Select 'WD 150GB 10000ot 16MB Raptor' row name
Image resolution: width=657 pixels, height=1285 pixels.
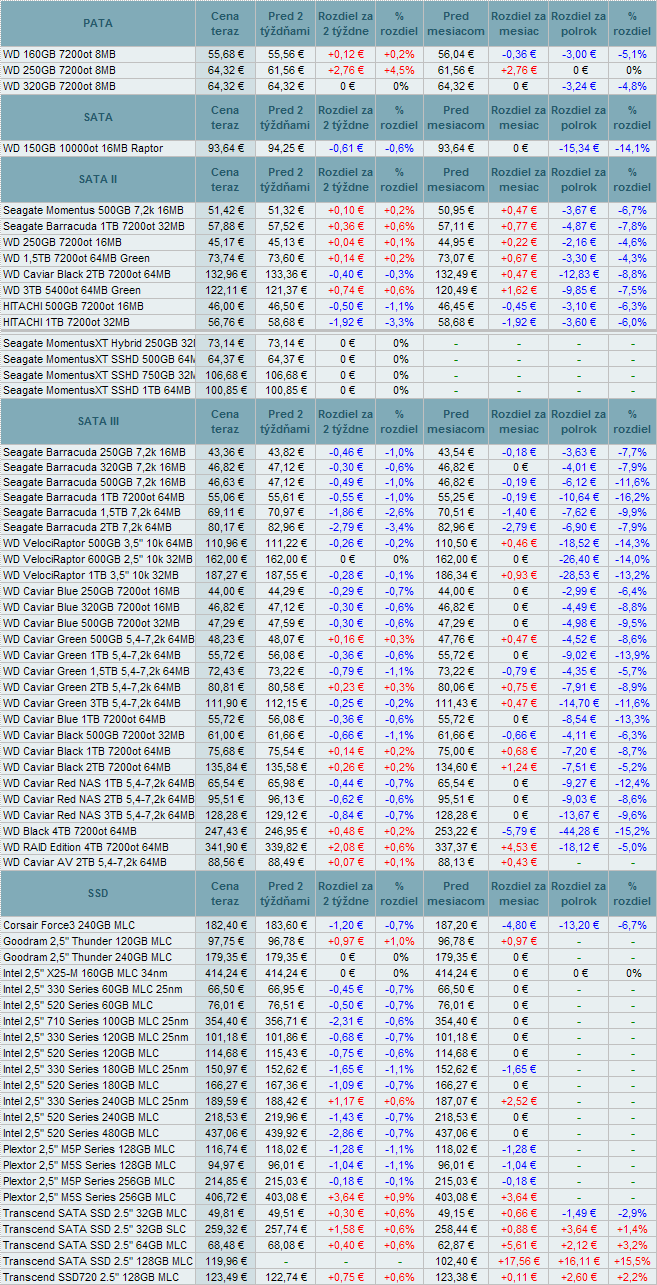pos(83,148)
